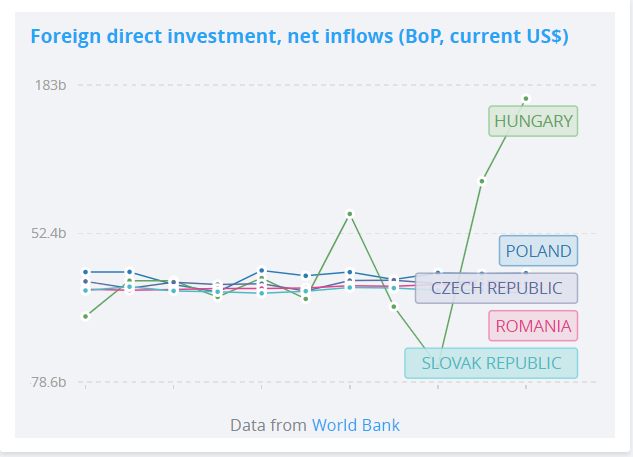Click the 78.6b y-axis label
The image size is (633, 457).
[48, 382]
